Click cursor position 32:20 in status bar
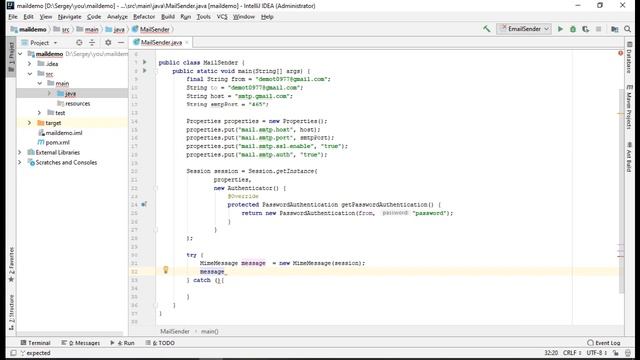This screenshot has height=360, width=640. [551, 353]
